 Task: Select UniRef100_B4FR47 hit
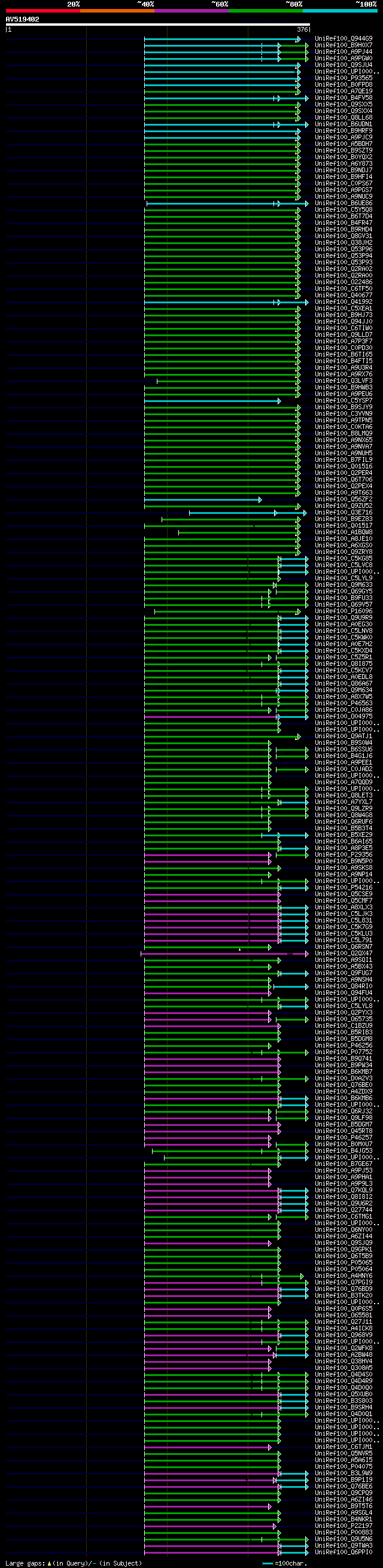click(344, 223)
